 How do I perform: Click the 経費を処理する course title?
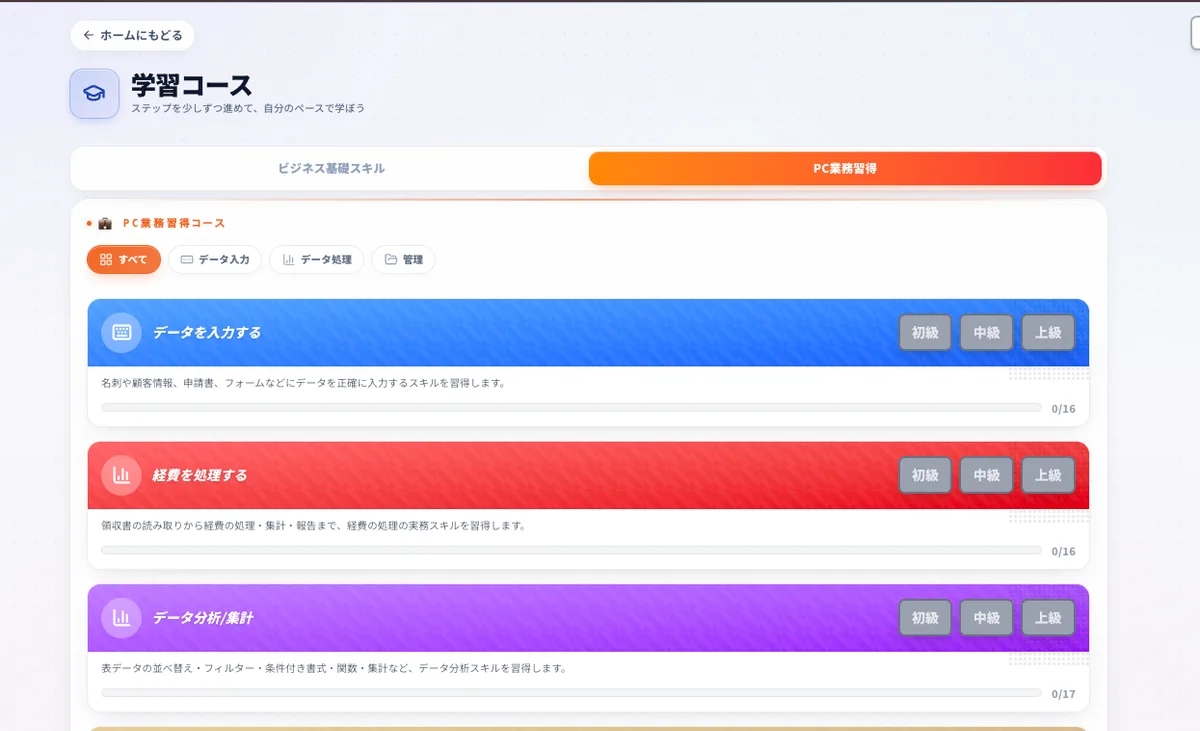pos(200,475)
